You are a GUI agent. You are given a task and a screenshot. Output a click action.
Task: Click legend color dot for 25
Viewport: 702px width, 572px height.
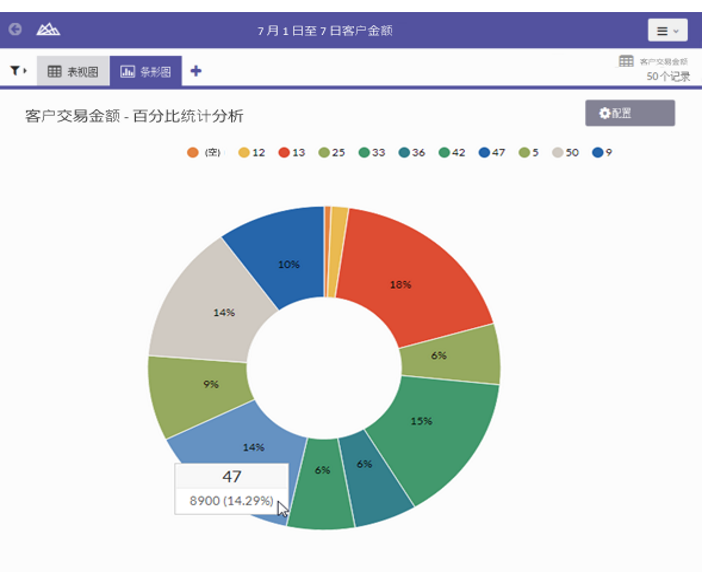coord(324,153)
